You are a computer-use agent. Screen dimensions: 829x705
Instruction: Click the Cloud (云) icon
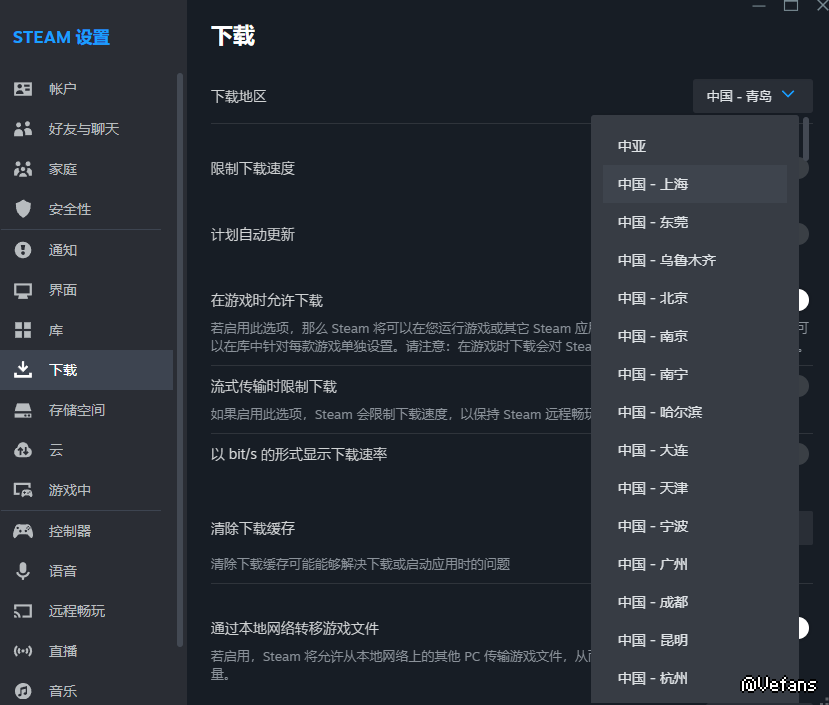point(23,450)
